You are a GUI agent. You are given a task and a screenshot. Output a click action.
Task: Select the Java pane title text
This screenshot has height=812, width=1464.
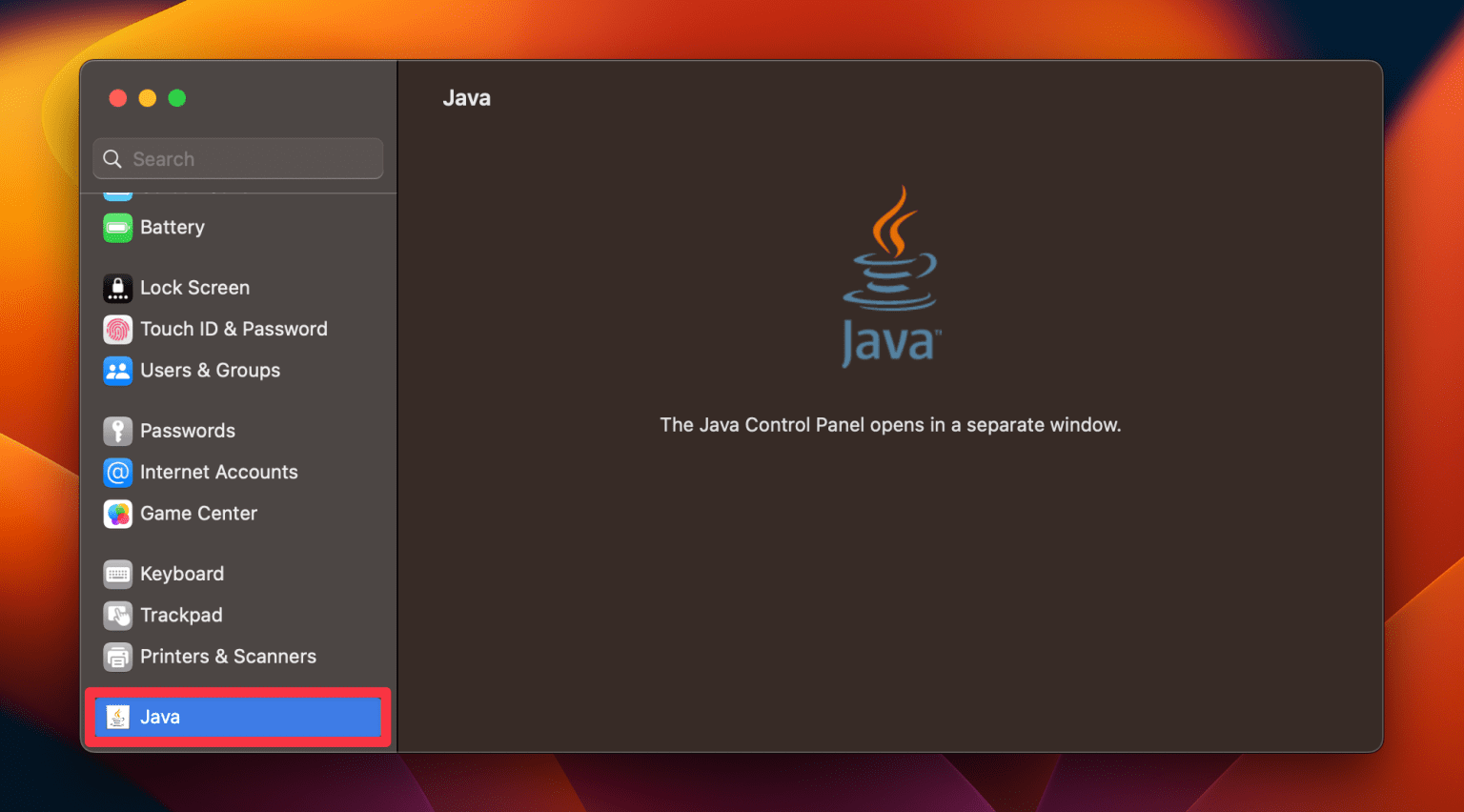[x=466, y=97]
